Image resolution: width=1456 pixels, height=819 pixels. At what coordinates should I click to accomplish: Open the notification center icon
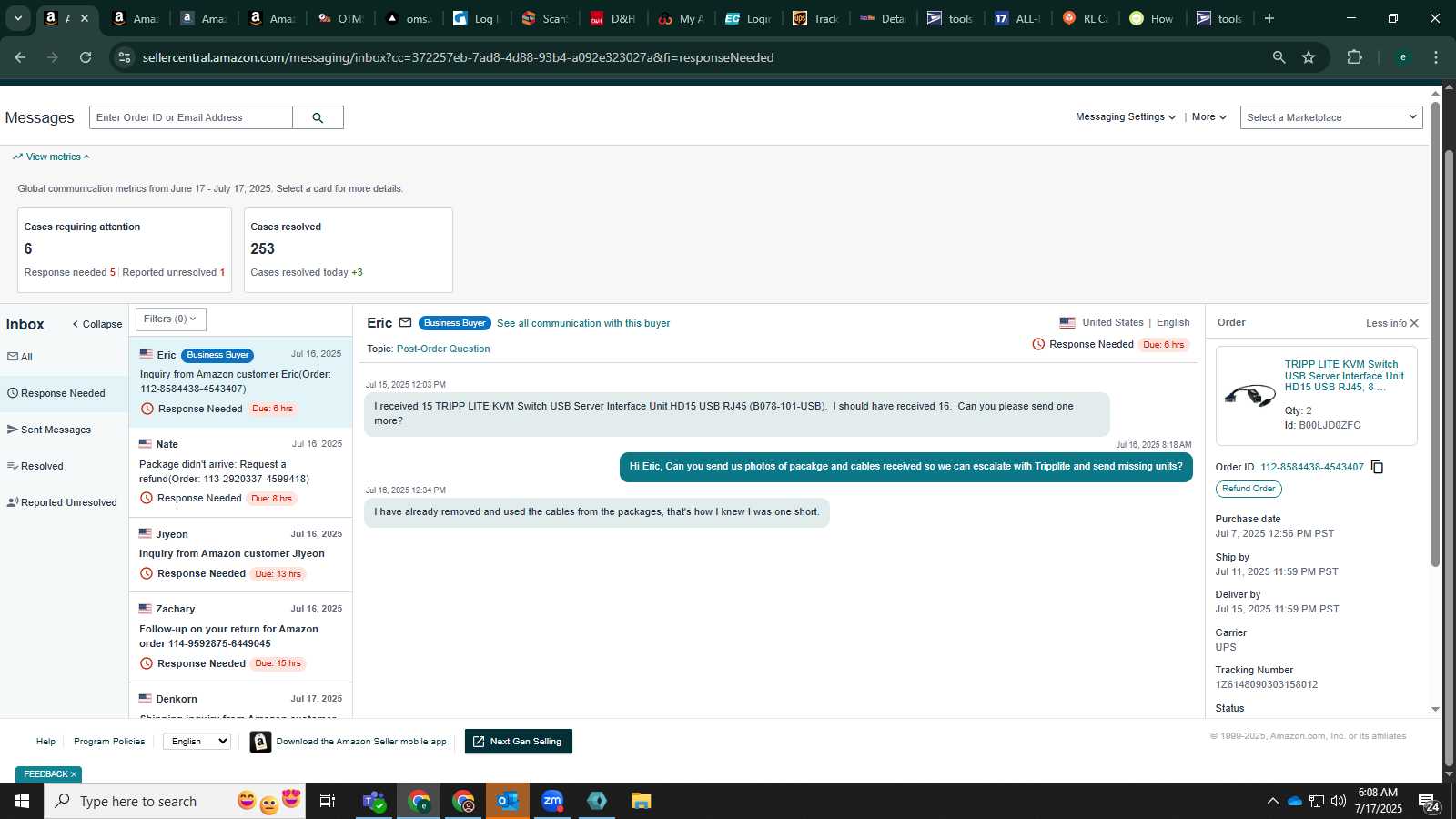pos(1428,801)
